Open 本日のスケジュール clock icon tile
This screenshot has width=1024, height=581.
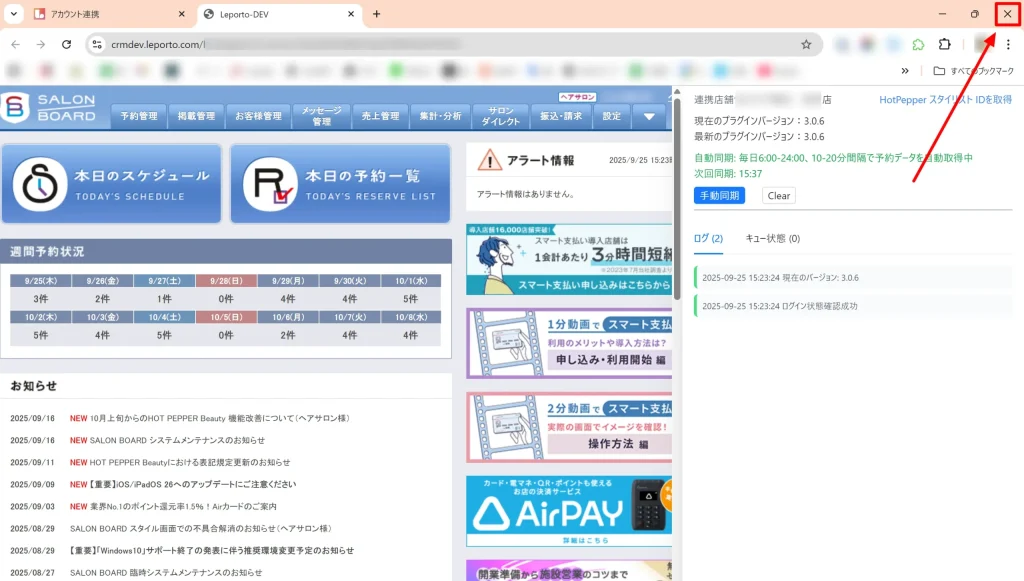click(x=112, y=184)
